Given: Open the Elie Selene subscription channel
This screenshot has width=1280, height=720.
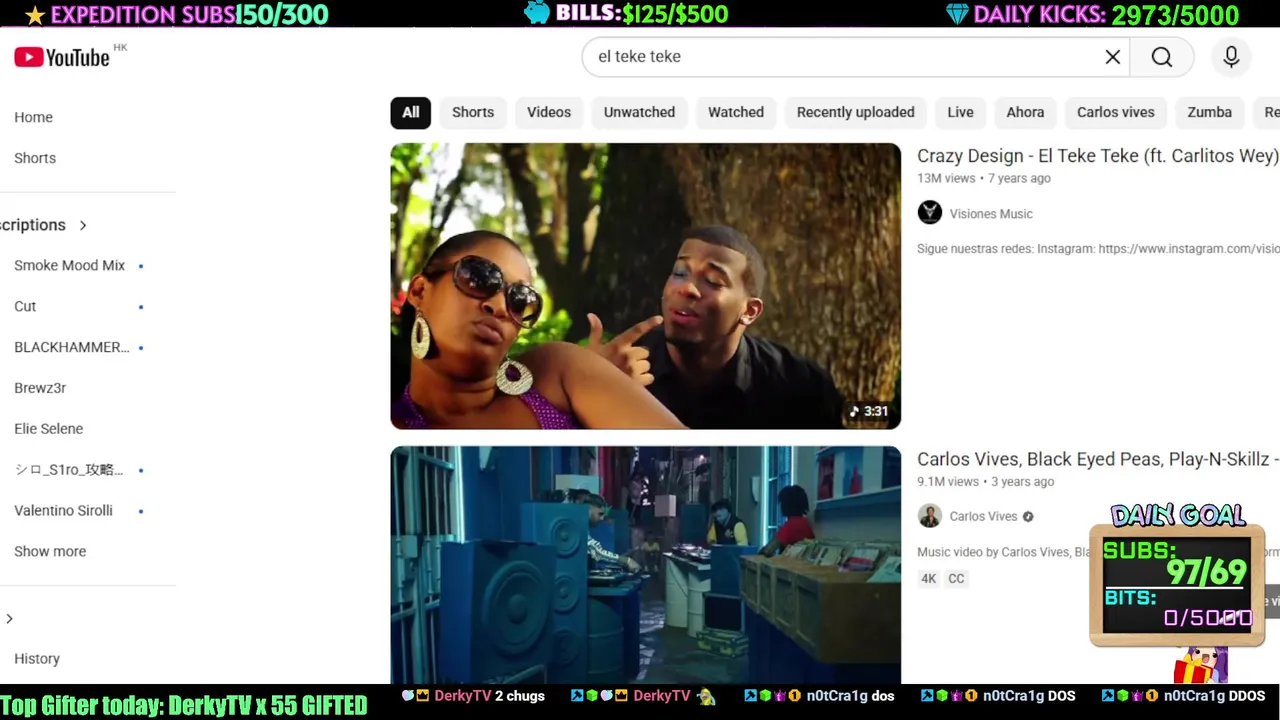Looking at the screenshot, I should click(x=49, y=429).
